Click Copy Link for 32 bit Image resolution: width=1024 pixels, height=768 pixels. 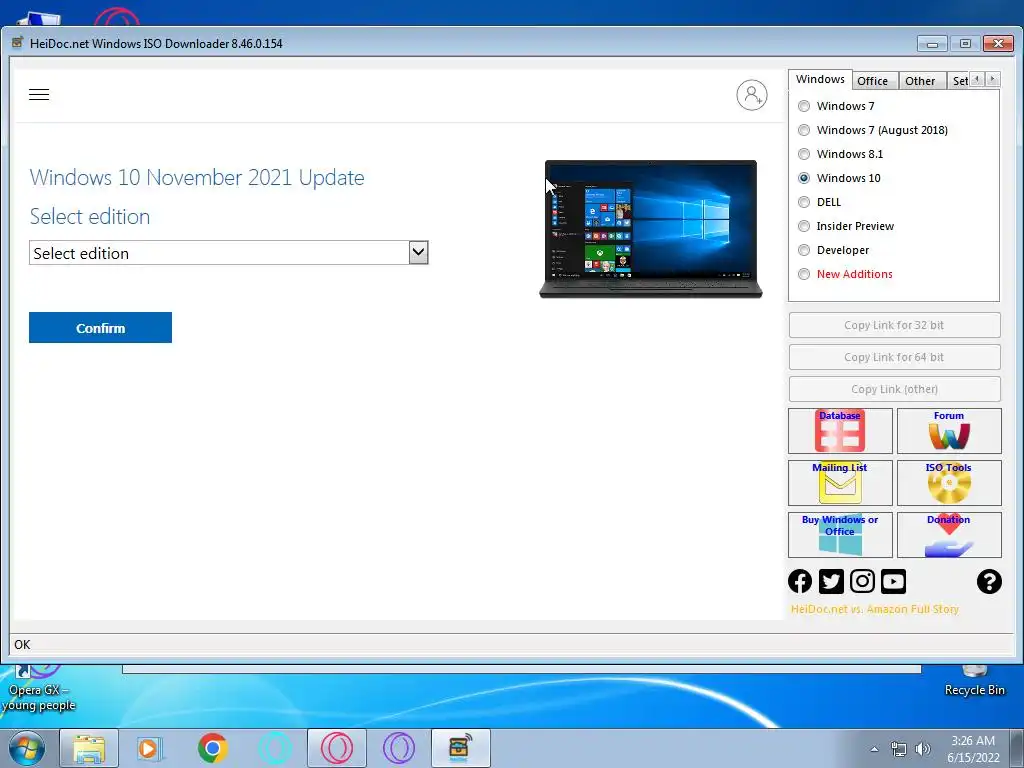pos(894,325)
